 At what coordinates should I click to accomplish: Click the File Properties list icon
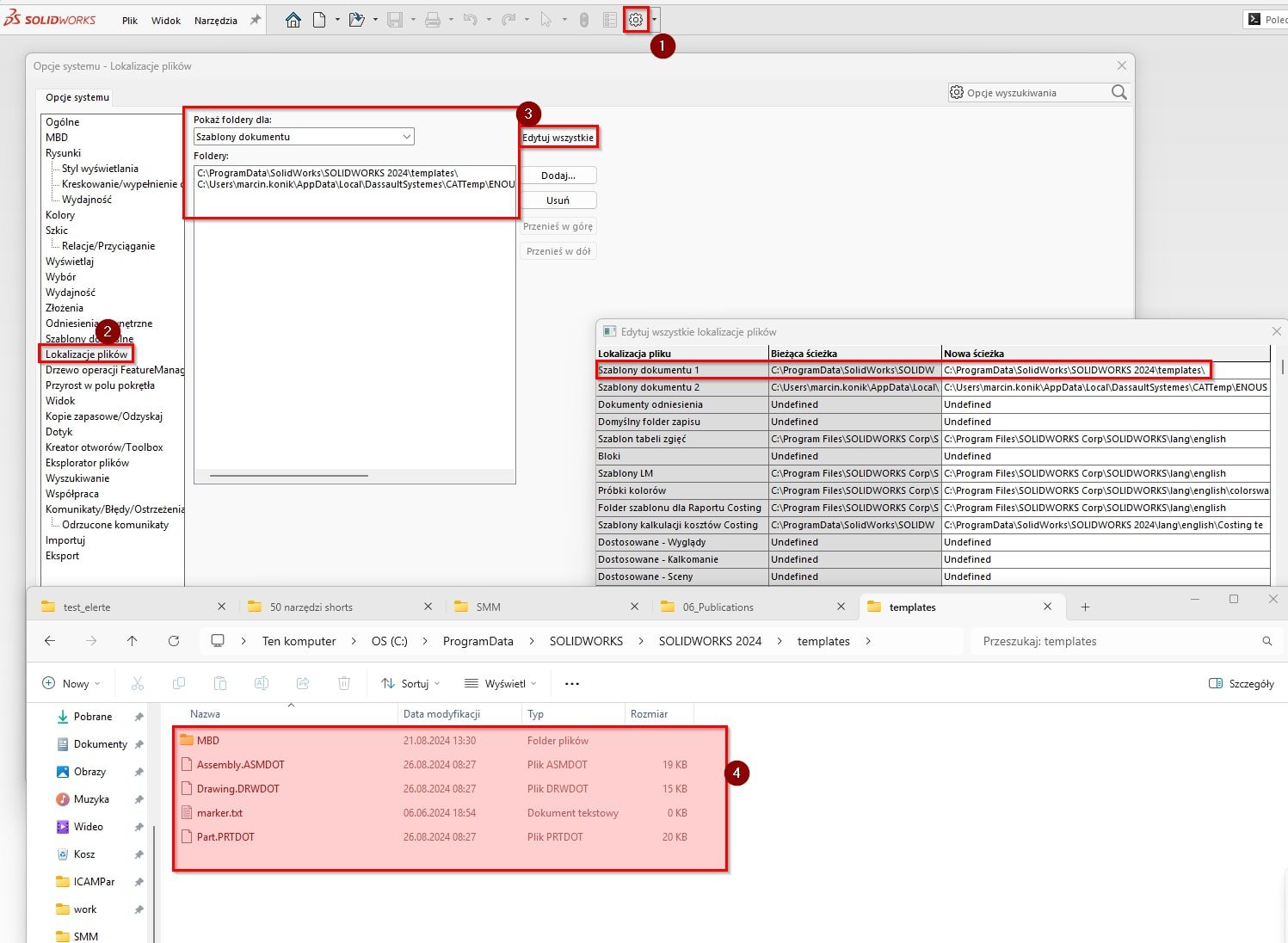pos(609,20)
